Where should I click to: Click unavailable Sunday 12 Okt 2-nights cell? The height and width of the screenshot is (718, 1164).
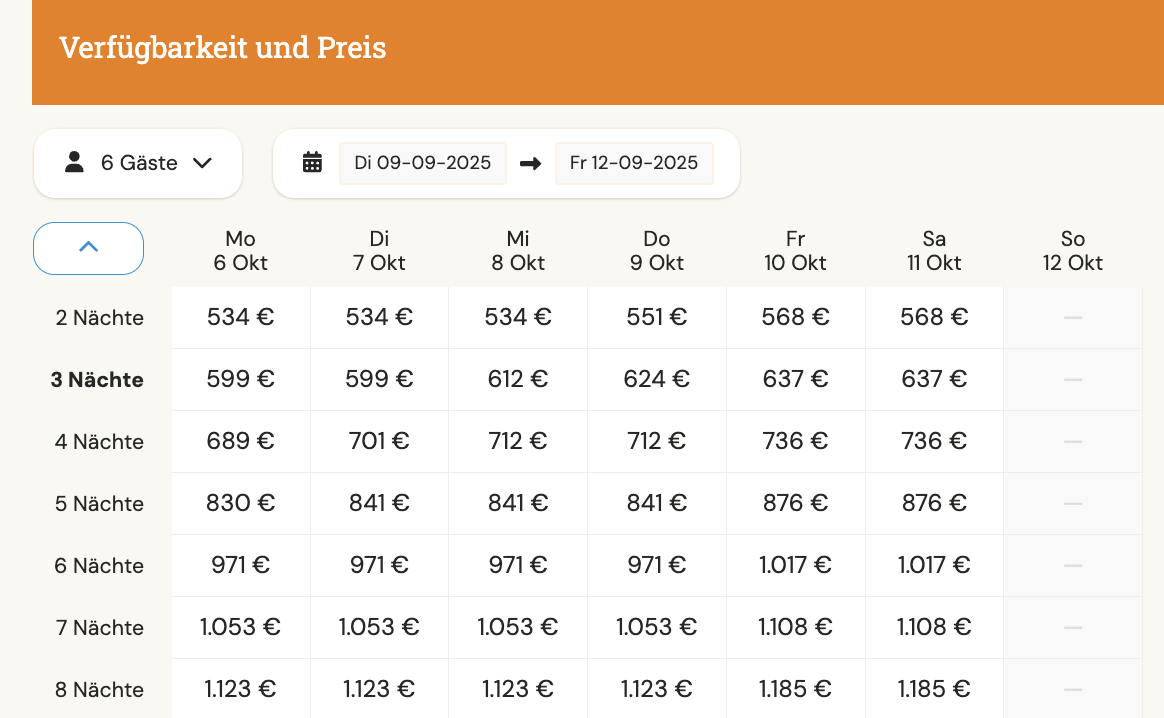pos(1073,317)
